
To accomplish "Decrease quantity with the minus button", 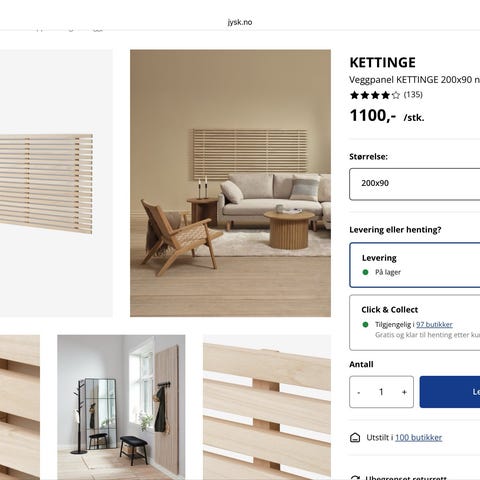I will 359,392.
